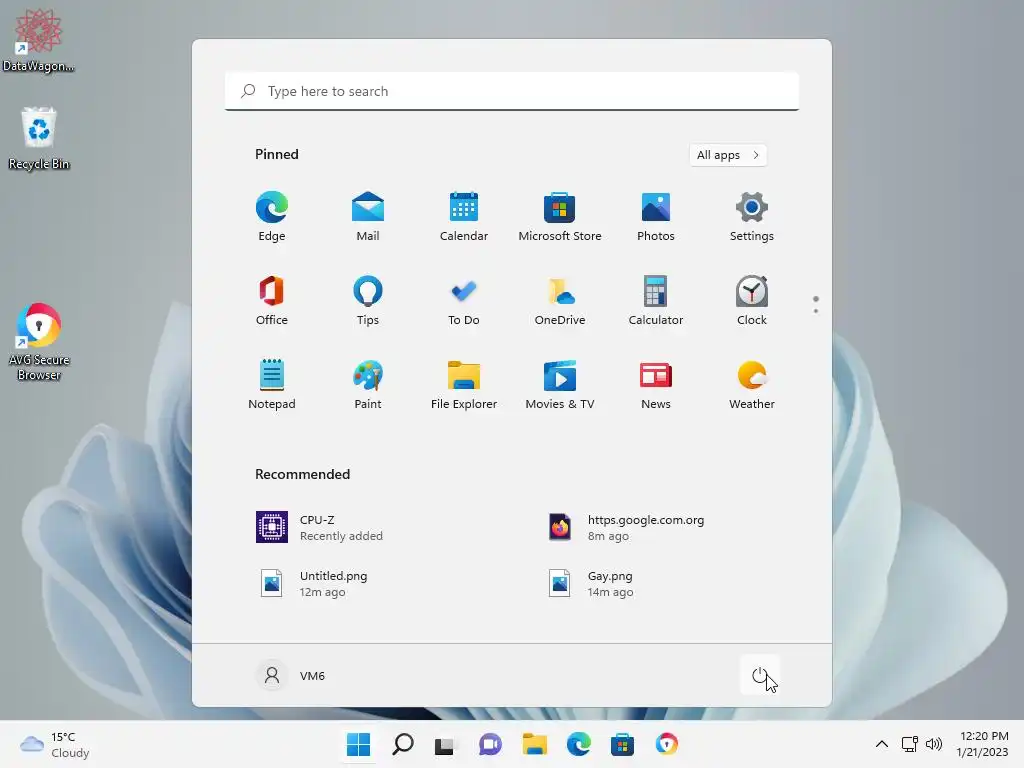Open the Clock app
Image resolution: width=1024 pixels, height=768 pixels.
coord(752,300)
